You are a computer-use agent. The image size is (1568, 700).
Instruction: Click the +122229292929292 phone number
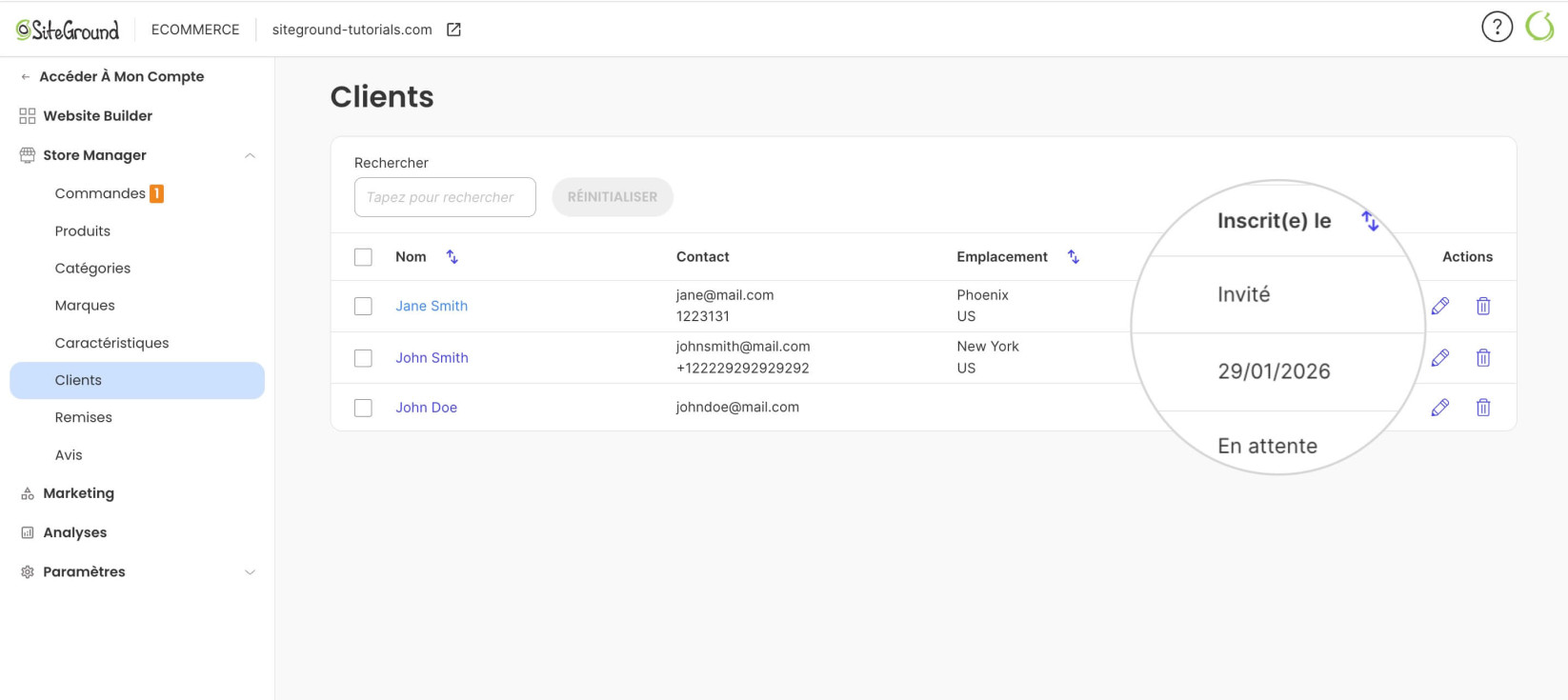pyautogui.click(x=742, y=369)
